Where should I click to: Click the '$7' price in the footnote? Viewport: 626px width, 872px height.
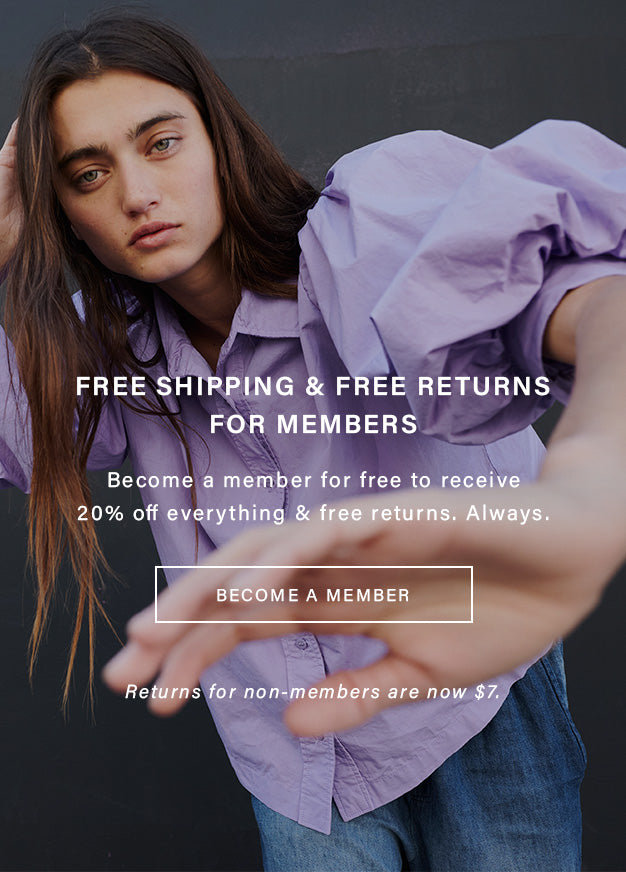tap(488, 692)
